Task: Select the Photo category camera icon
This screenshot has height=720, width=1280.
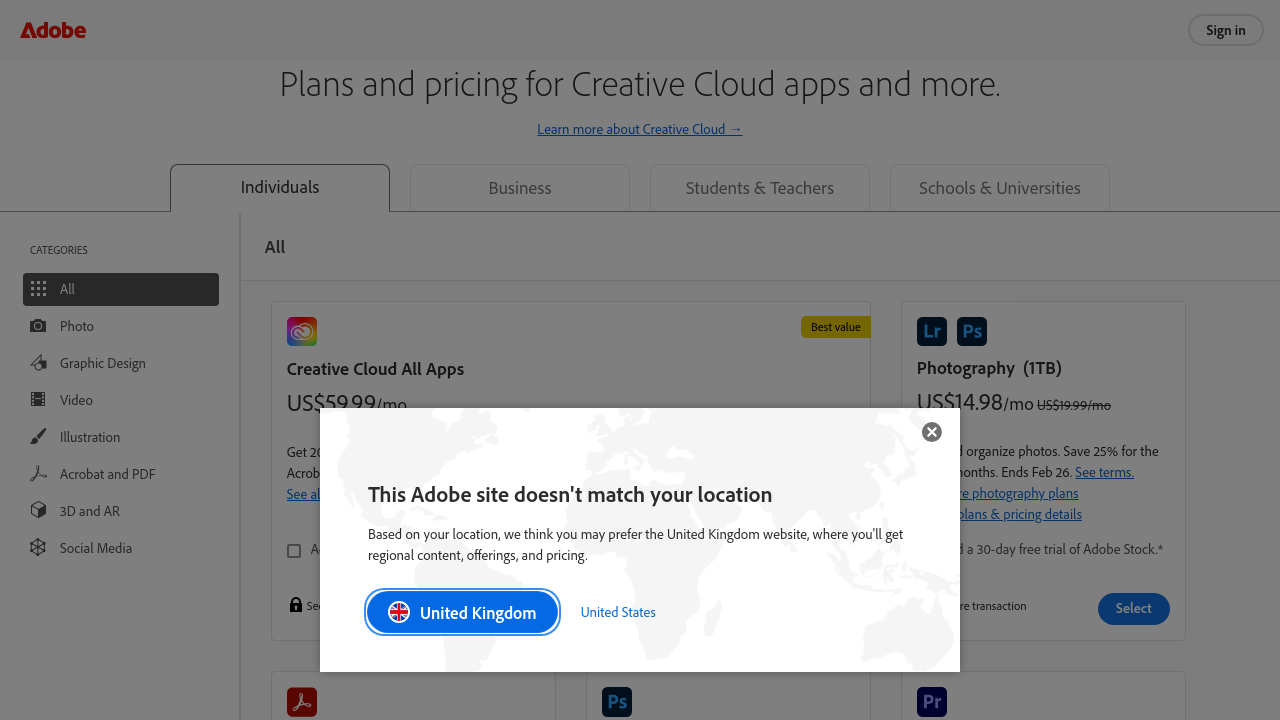Action: click(x=38, y=326)
